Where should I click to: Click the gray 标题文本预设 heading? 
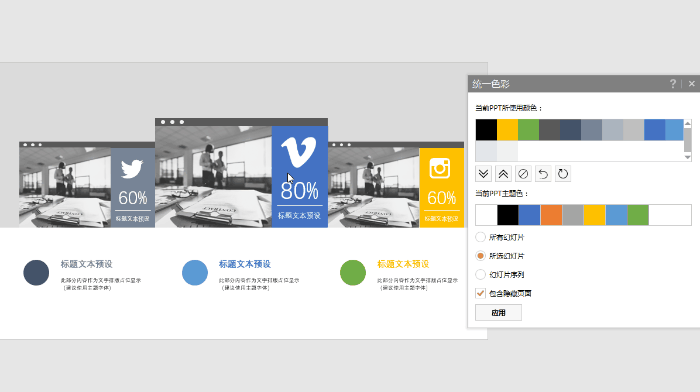point(87,264)
